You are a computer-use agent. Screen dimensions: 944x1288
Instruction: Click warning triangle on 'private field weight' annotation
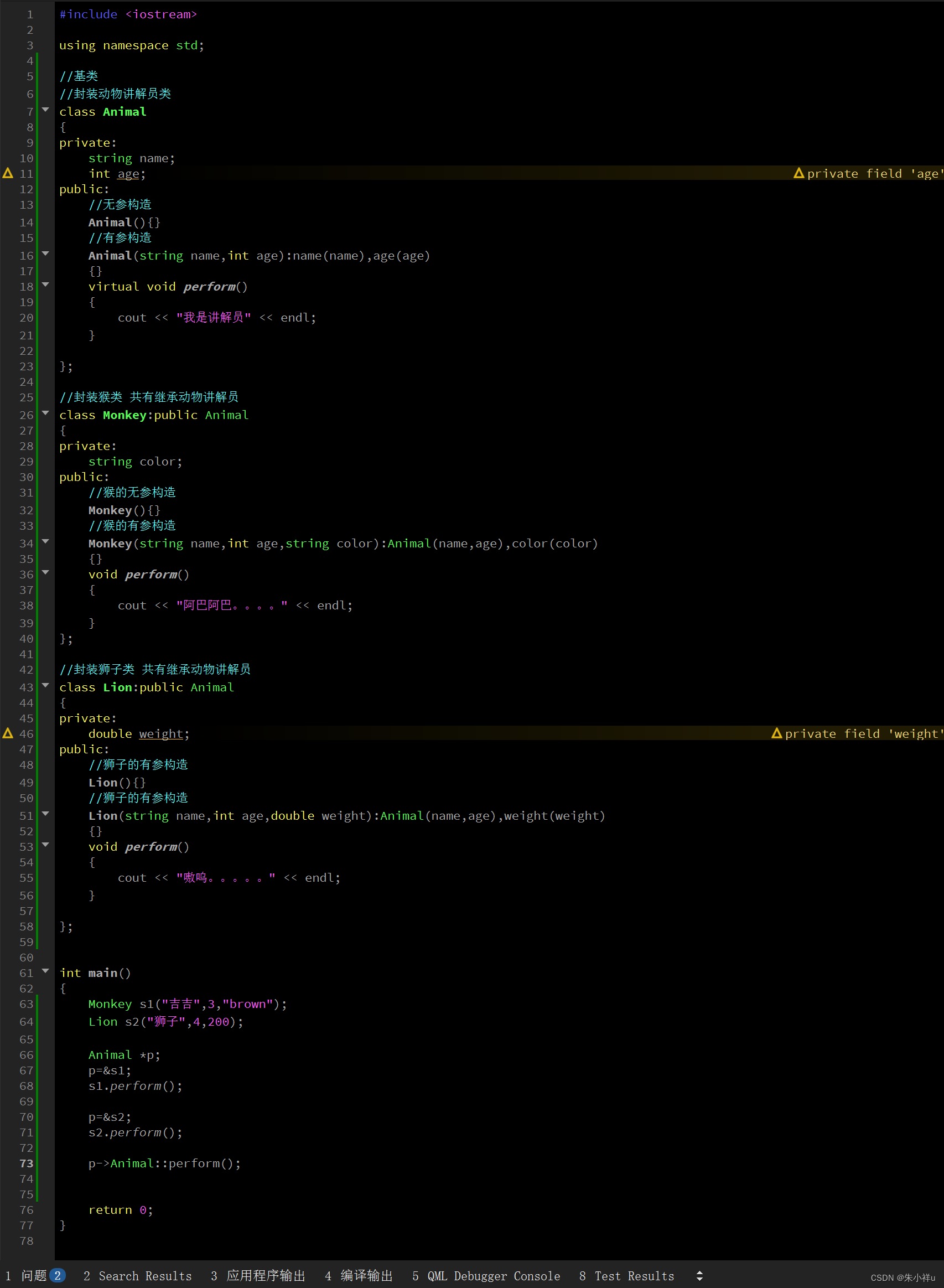(x=776, y=733)
